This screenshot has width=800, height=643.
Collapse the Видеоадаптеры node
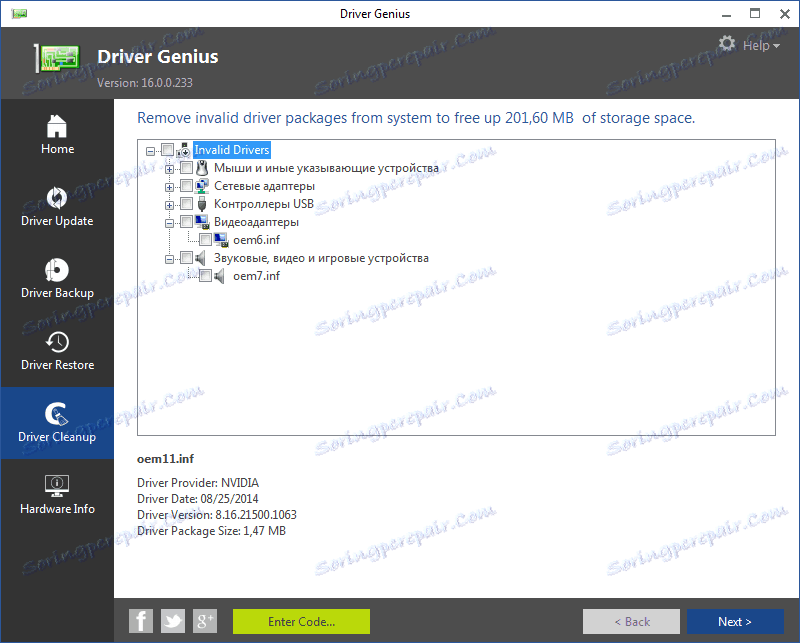(x=169, y=223)
